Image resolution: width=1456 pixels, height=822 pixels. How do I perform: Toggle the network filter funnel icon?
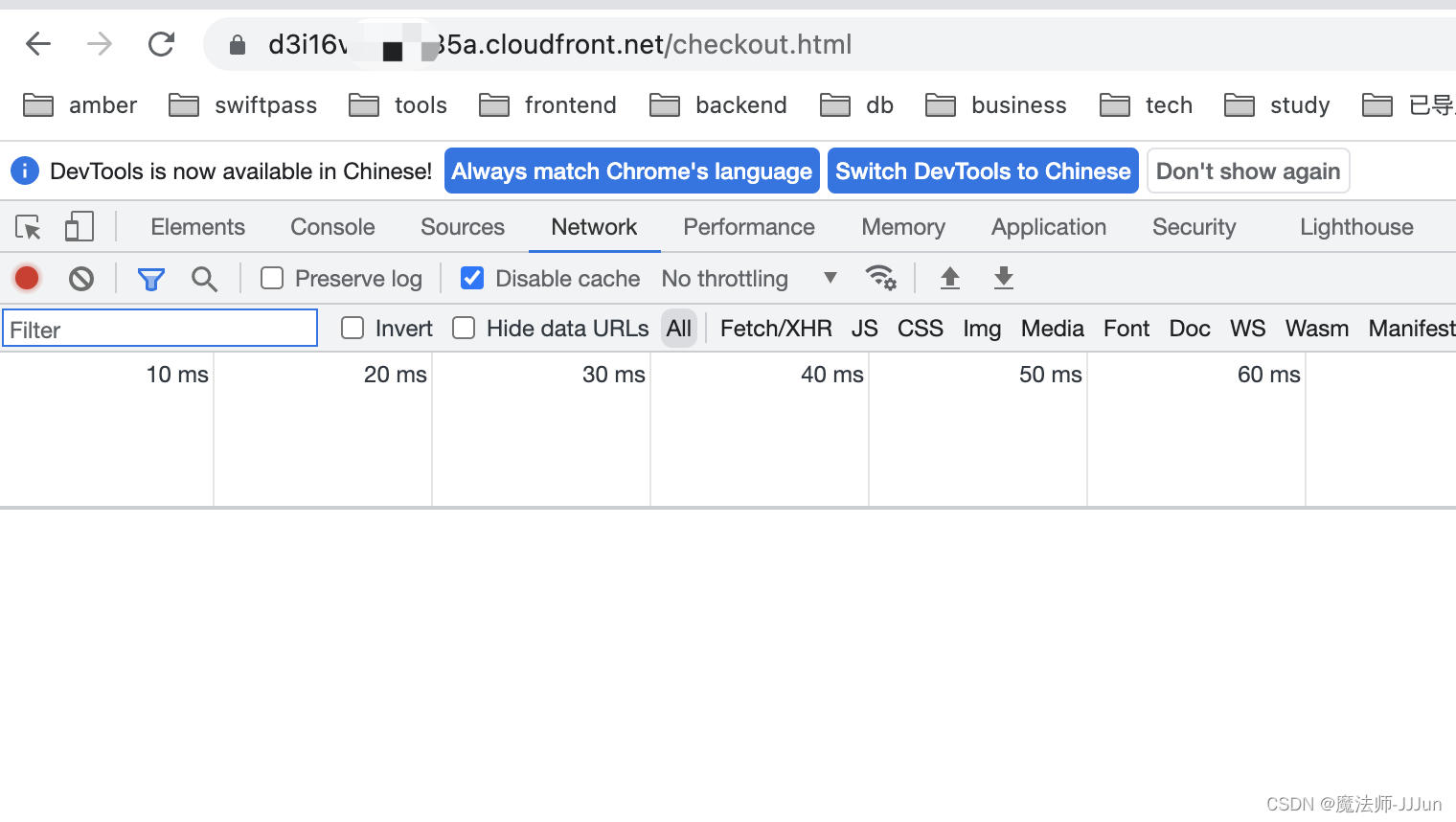151,279
